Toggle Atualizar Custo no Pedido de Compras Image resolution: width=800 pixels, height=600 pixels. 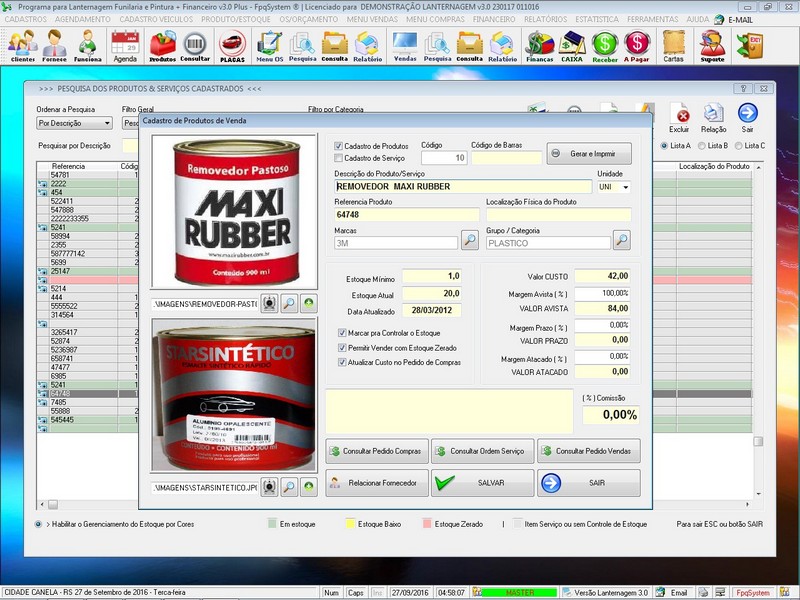point(342,362)
